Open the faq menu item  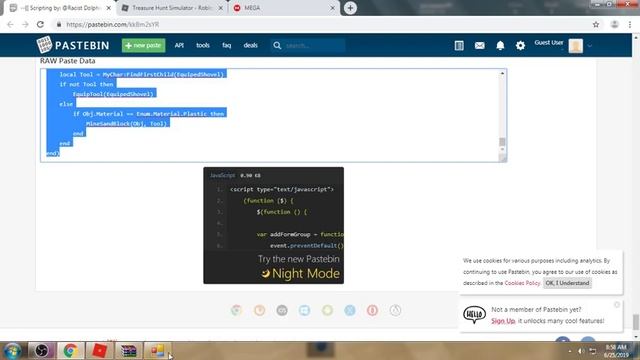(x=227, y=45)
